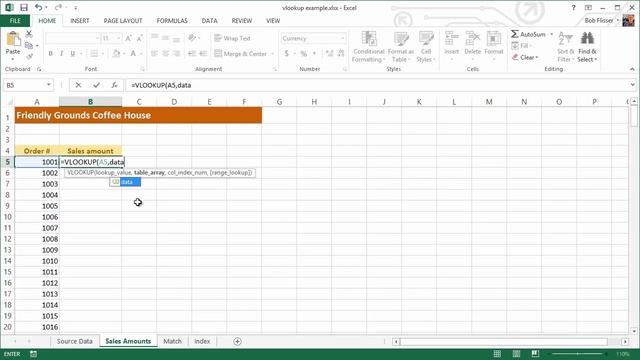Click the Insert cells icon
Screen dimensions: 640x360
[x=451, y=39]
